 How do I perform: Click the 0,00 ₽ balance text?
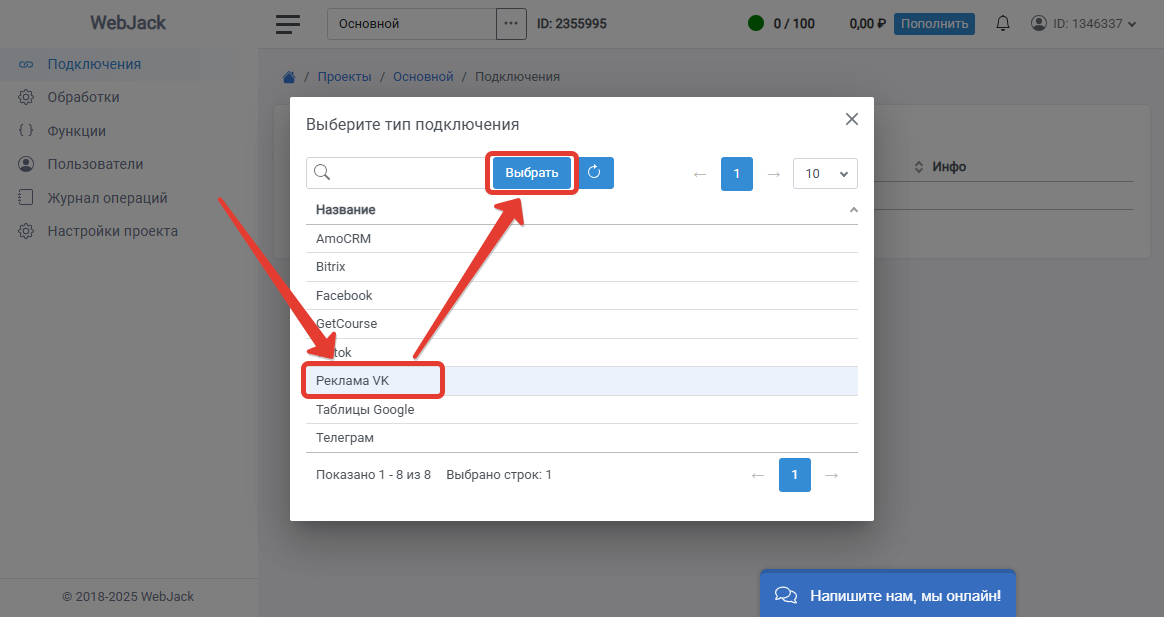click(x=868, y=24)
